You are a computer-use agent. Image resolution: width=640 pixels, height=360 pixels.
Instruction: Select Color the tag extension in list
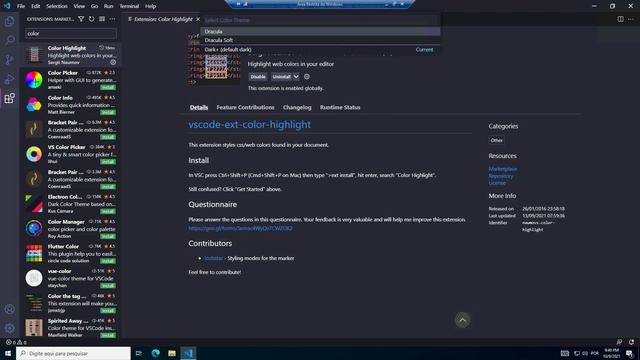tap(71, 303)
